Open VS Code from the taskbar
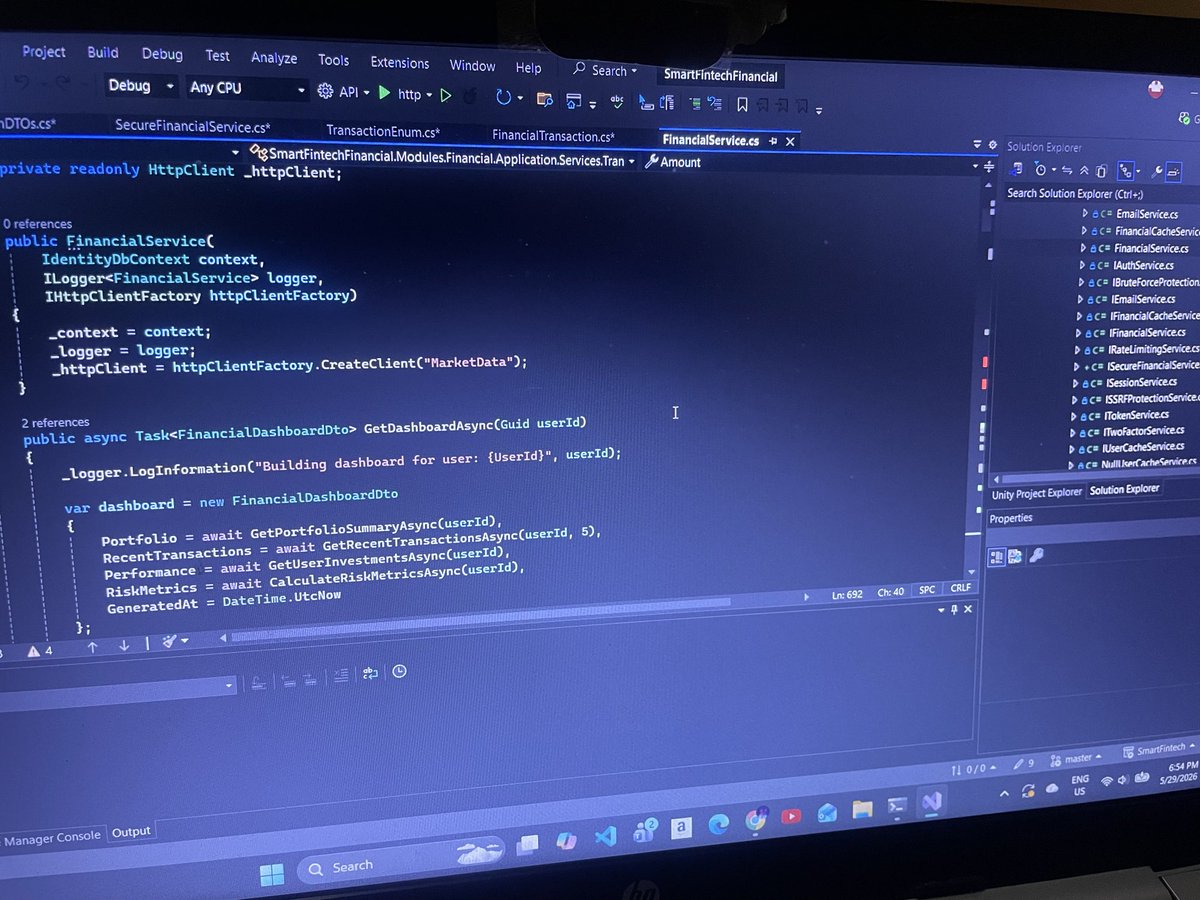 tap(604, 838)
